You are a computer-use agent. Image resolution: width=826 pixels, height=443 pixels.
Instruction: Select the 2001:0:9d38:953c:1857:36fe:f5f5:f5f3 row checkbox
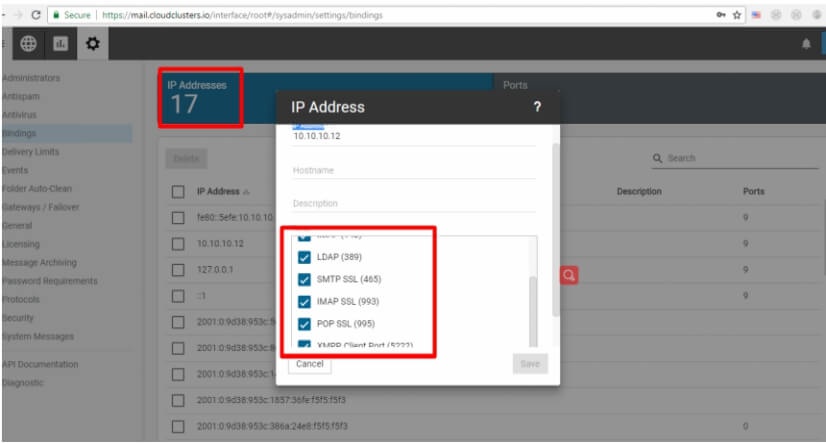[178, 400]
